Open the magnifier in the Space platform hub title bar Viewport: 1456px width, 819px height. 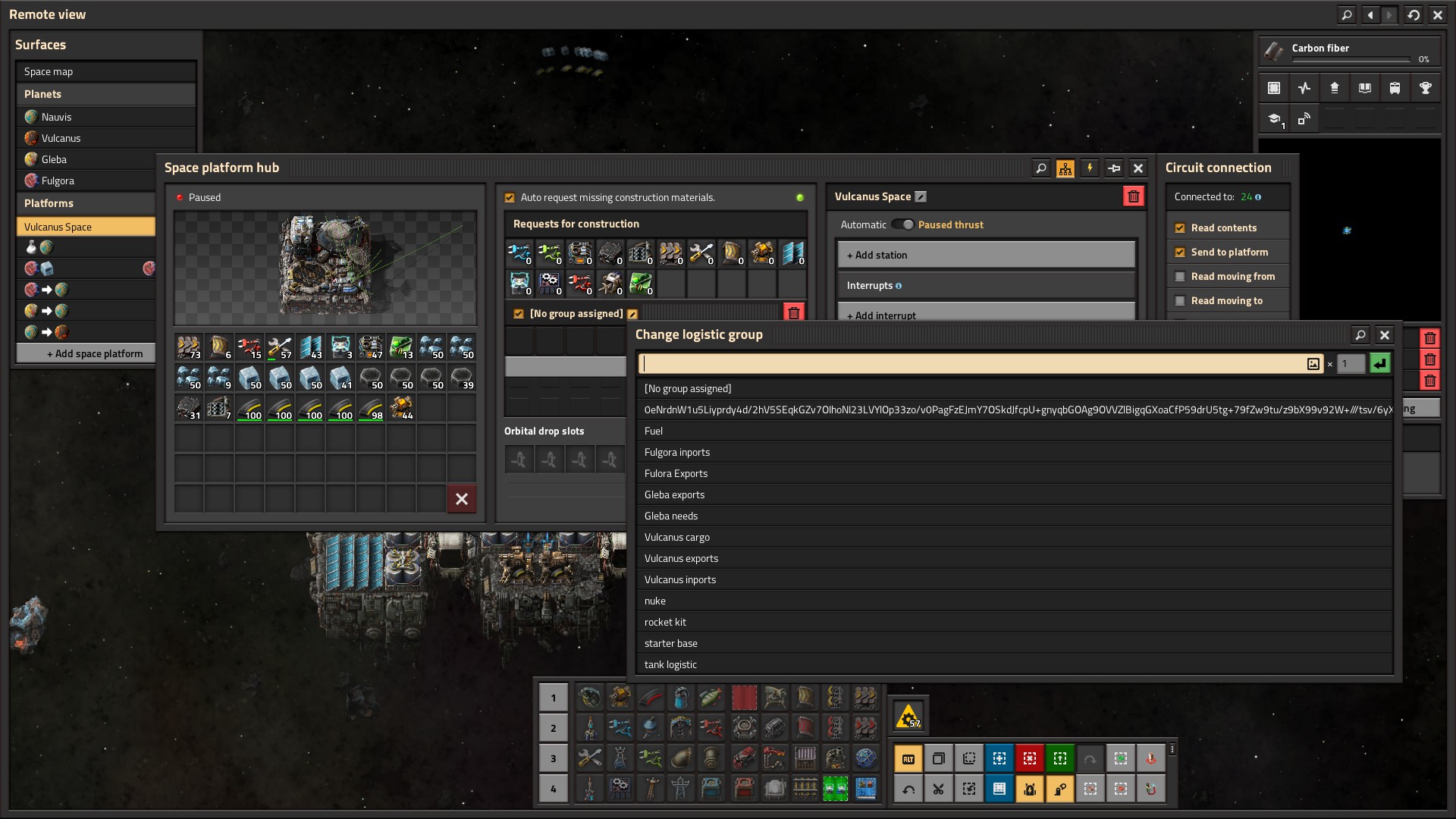tap(1041, 168)
